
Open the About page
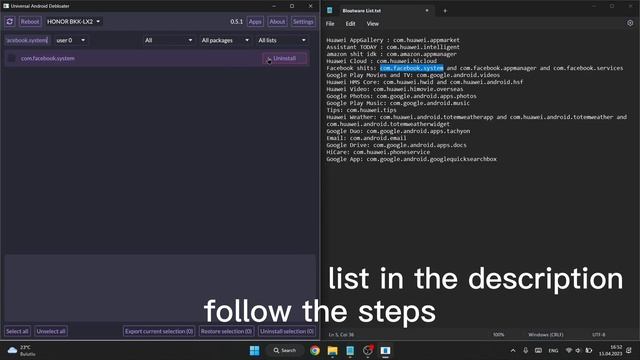coord(277,22)
